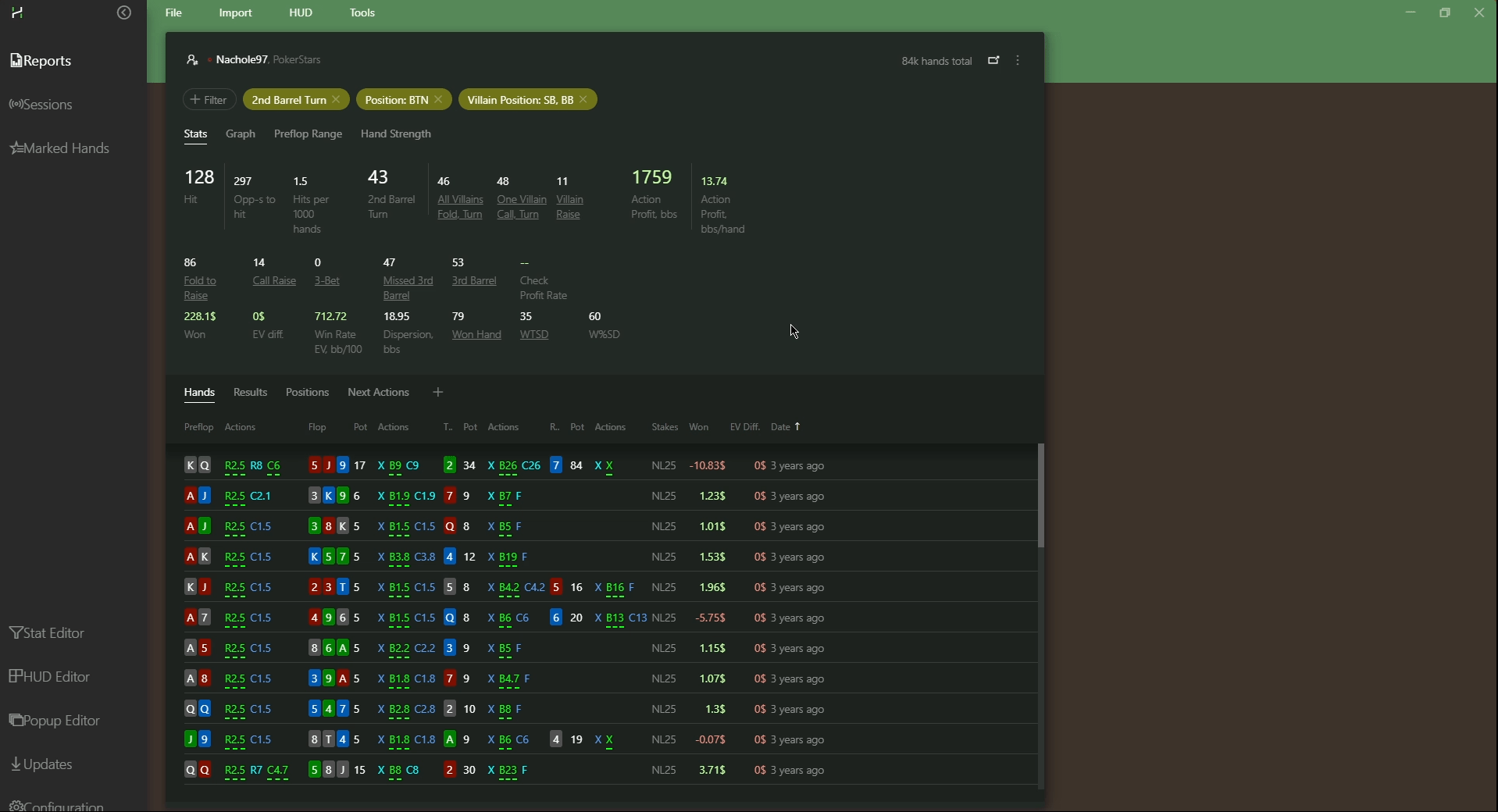Open the HUD Editor from sidebar

pyautogui.click(x=51, y=677)
